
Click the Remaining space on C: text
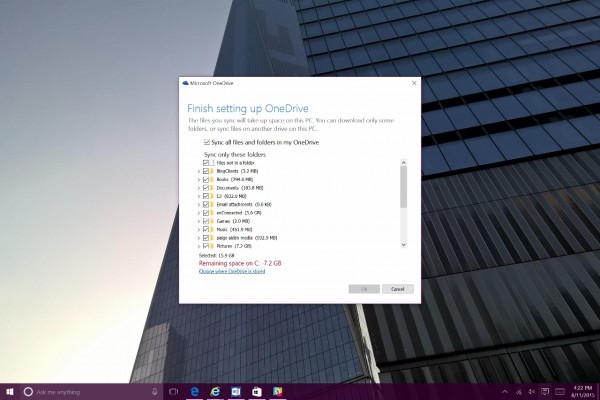[240, 263]
